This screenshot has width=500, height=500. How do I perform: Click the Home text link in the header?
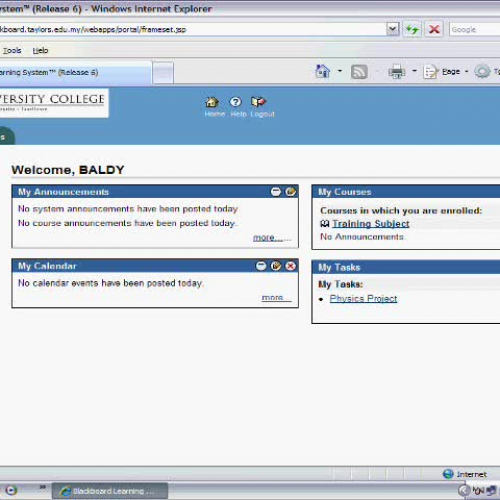click(215, 114)
